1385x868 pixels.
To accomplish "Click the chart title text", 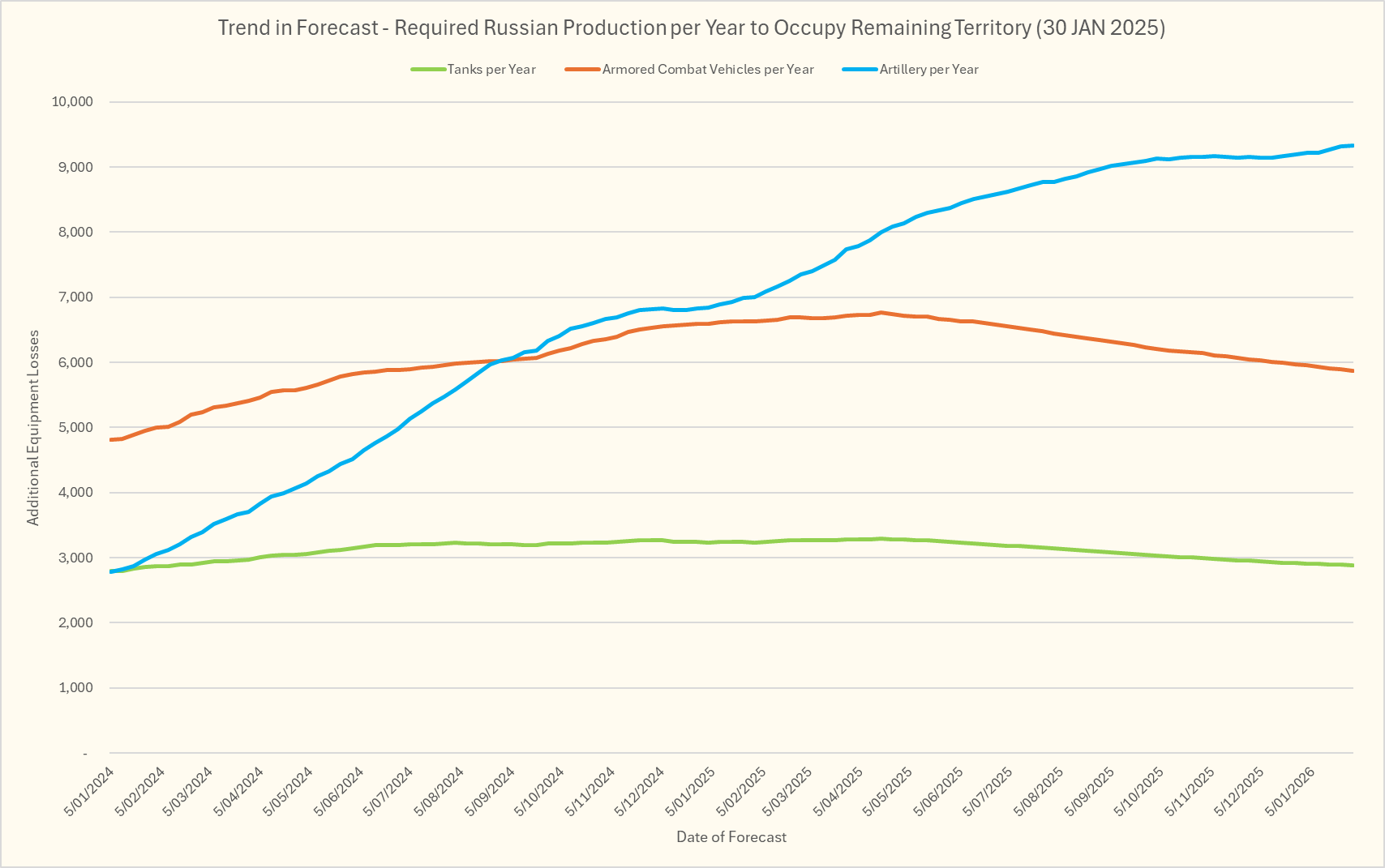I will coord(692,28).
